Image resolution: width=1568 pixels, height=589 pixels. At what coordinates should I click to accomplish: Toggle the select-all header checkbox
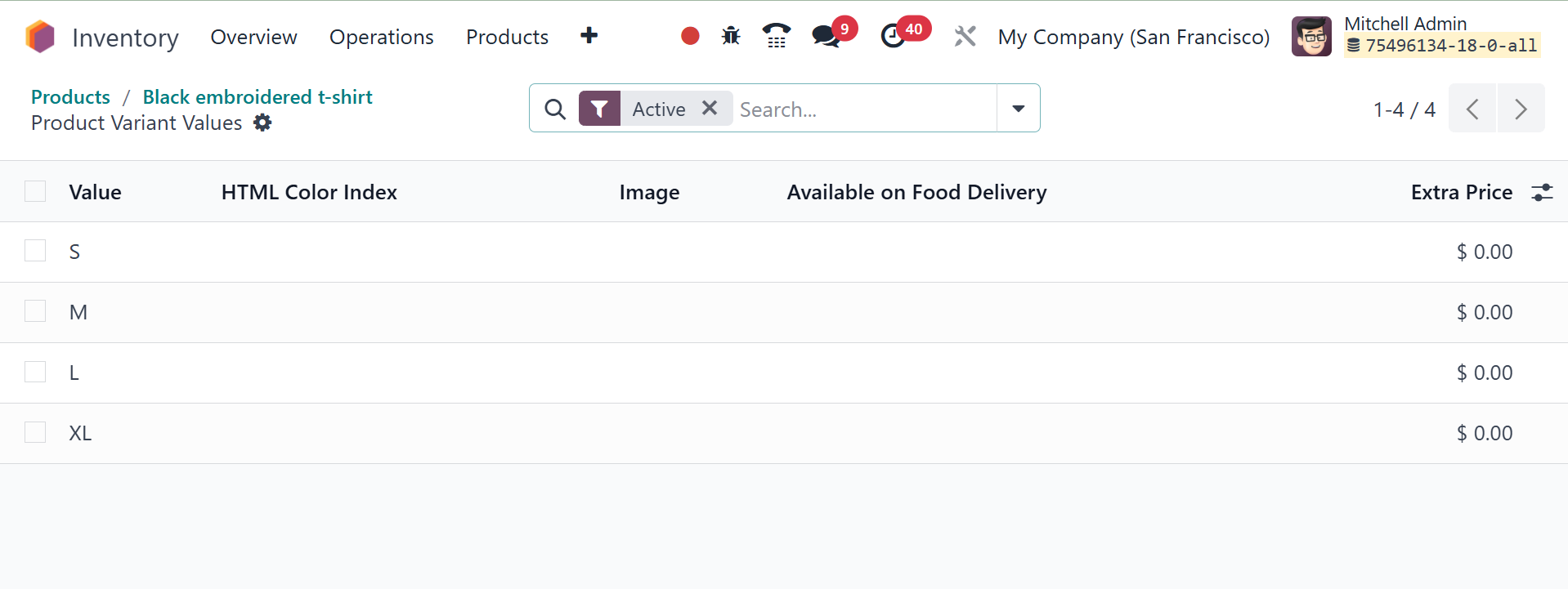click(35, 191)
